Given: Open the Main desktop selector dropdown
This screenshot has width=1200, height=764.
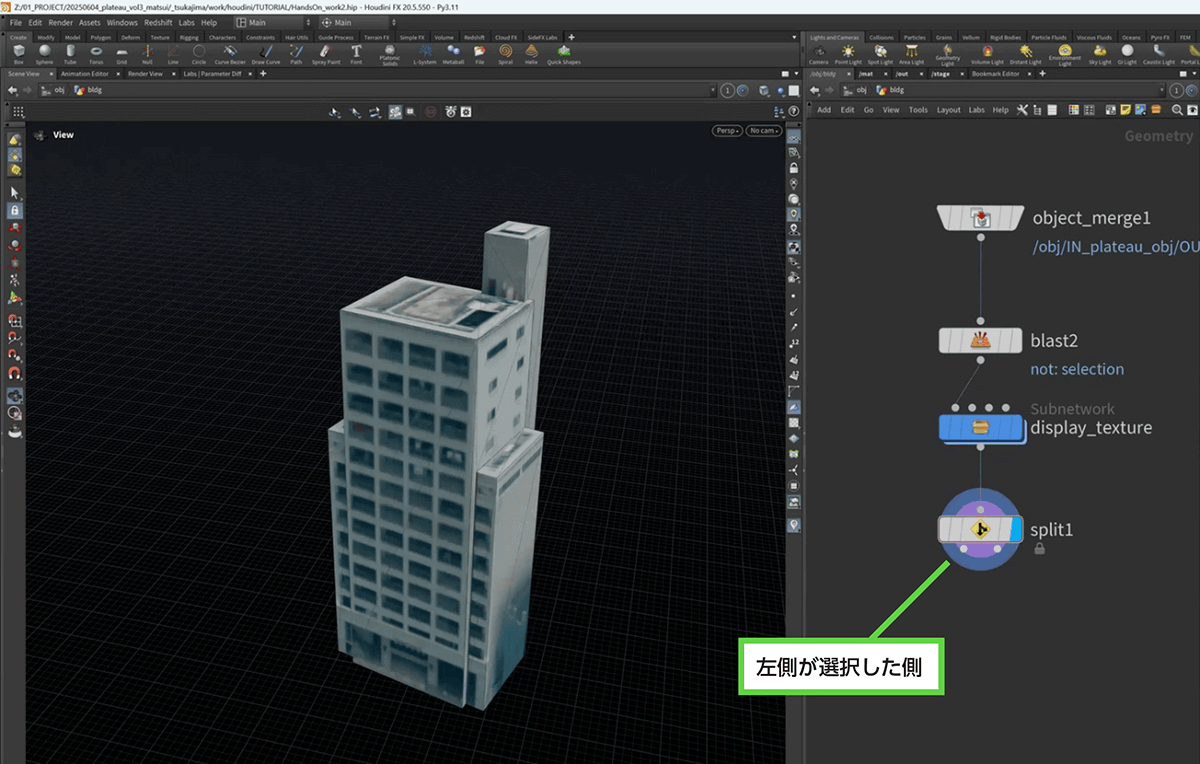Looking at the screenshot, I should [272, 22].
